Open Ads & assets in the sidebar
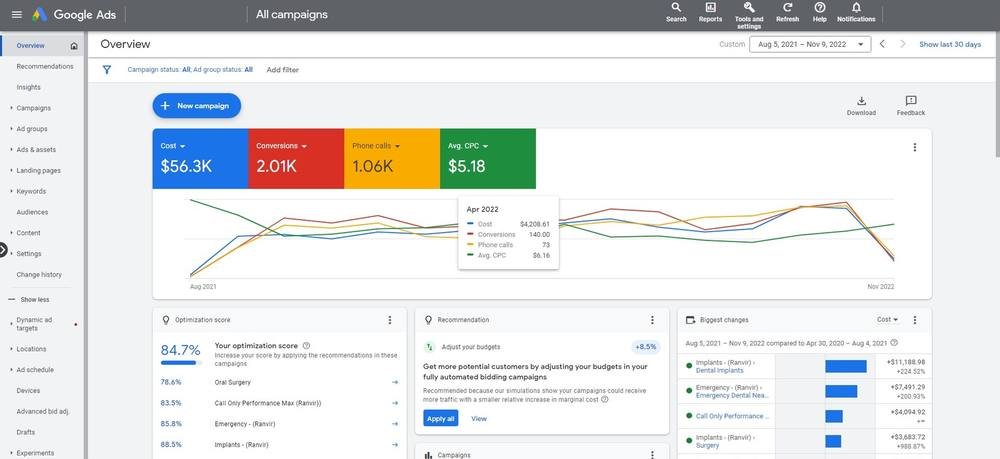Screen dimensions: 1000x459 pyautogui.click(x=36, y=150)
